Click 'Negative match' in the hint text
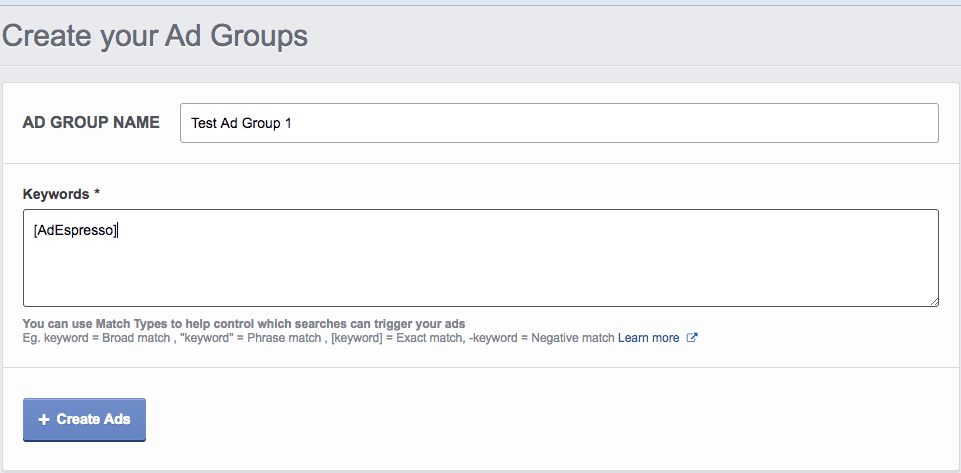 point(571,338)
